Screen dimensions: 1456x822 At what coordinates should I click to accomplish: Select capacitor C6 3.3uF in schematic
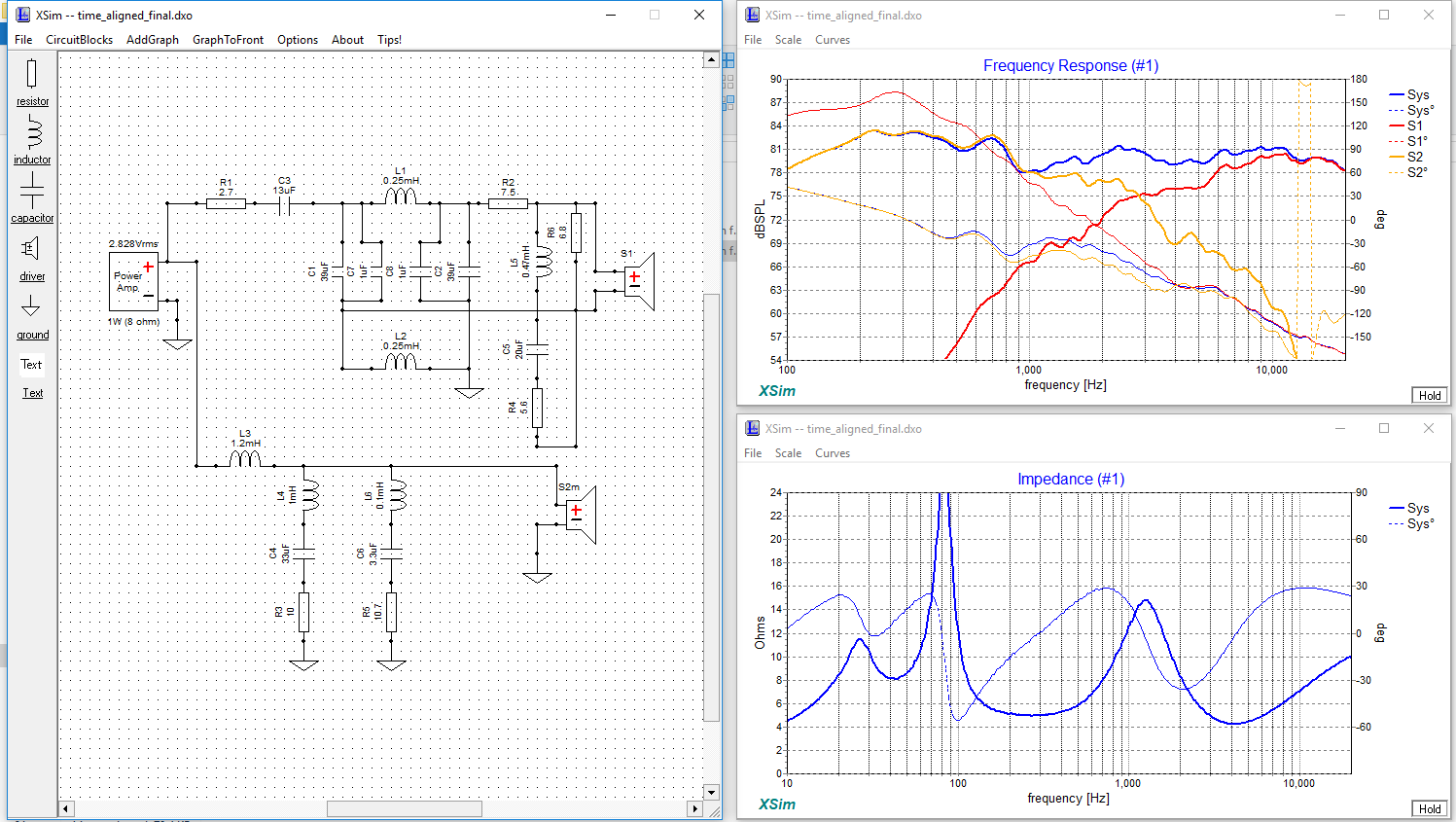(x=391, y=554)
